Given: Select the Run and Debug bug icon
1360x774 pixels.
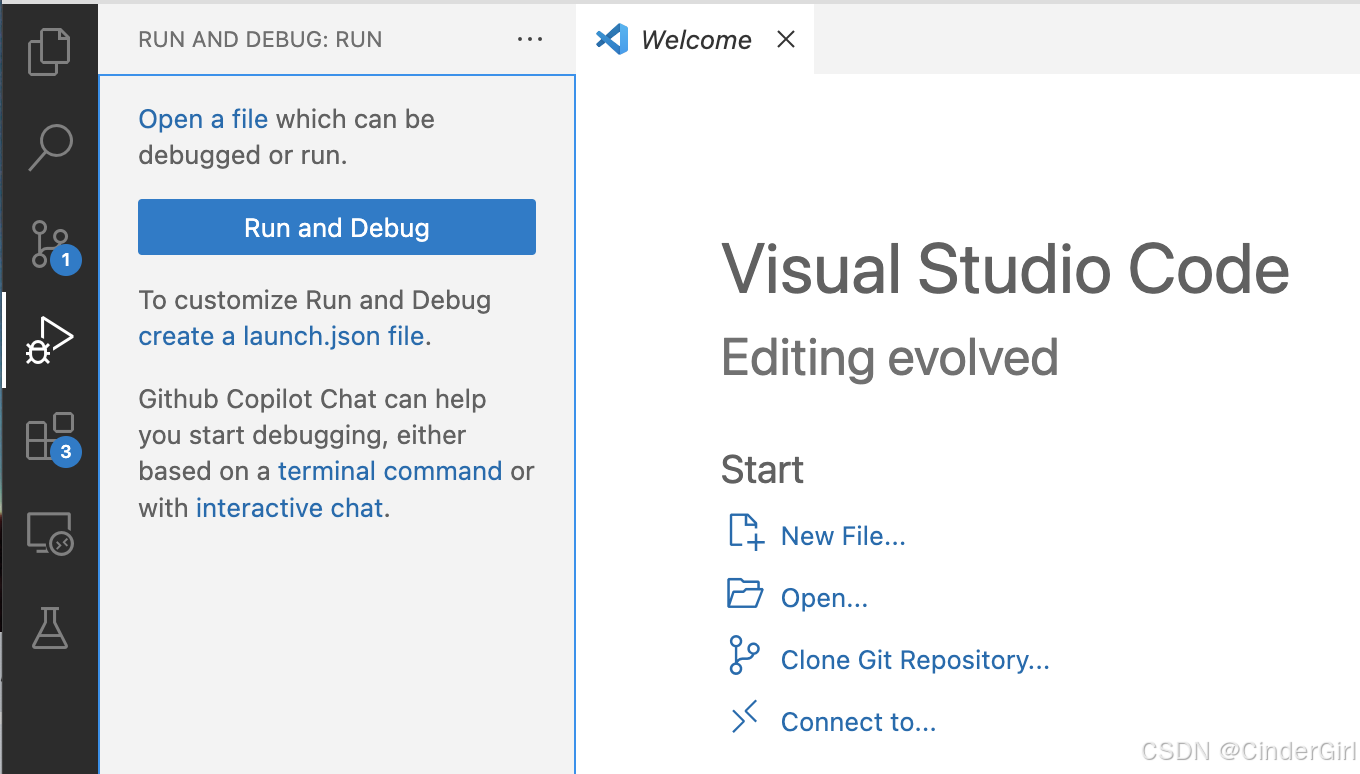Looking at the screenshot, I should point(49,340).
